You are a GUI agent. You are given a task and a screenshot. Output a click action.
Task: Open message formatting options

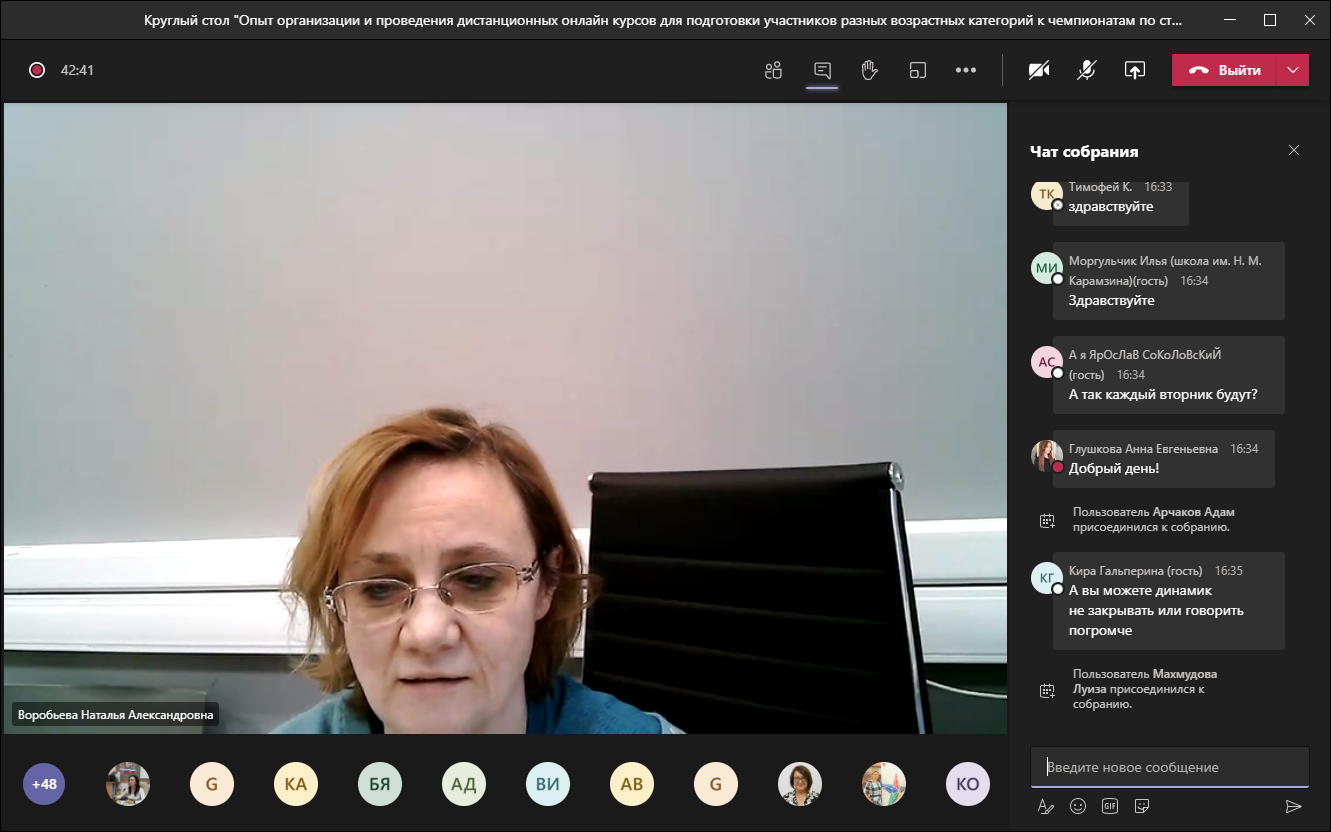tap(1046, 806)
